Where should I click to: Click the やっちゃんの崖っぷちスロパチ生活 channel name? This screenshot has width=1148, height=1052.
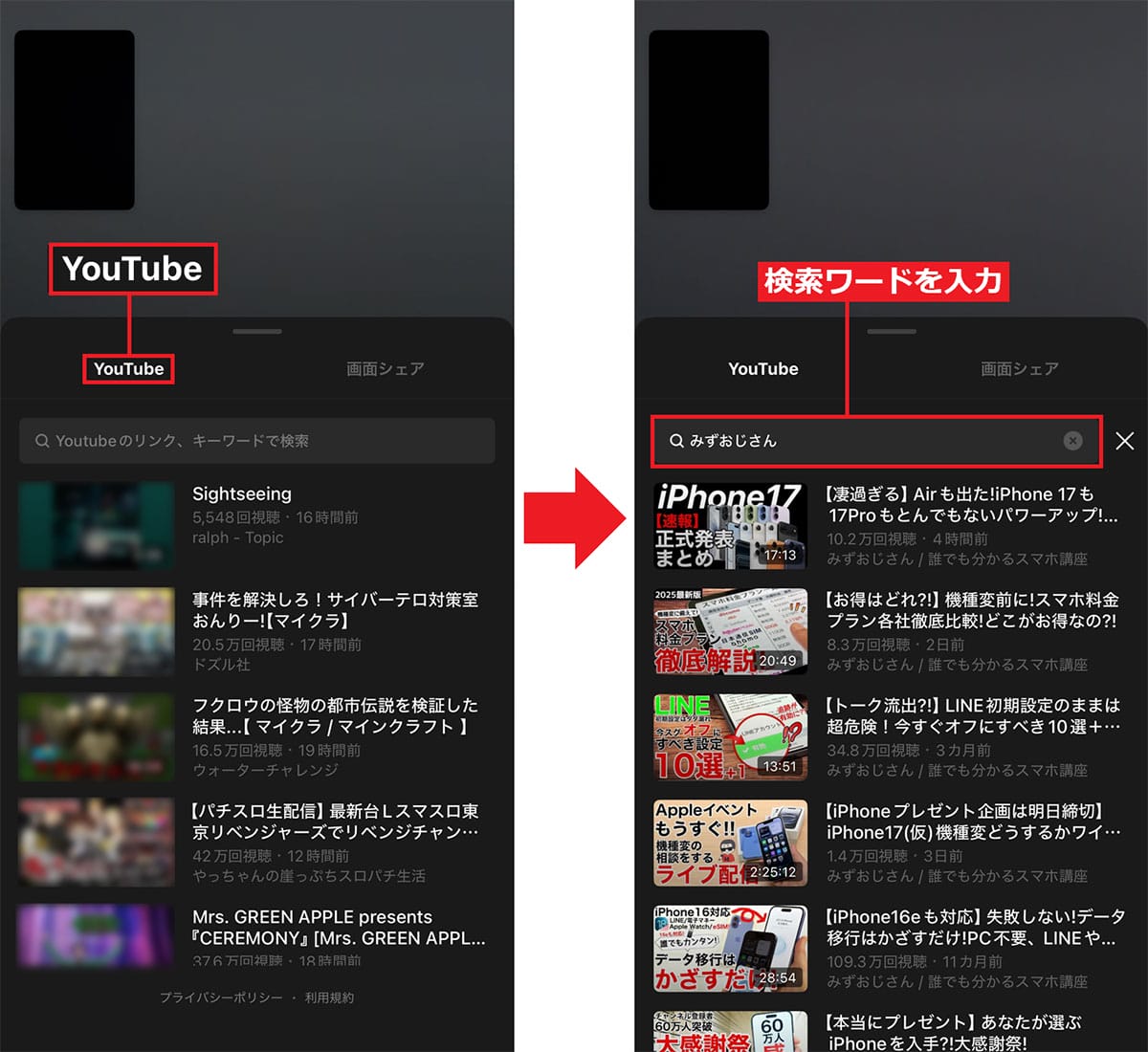point(309,876)
